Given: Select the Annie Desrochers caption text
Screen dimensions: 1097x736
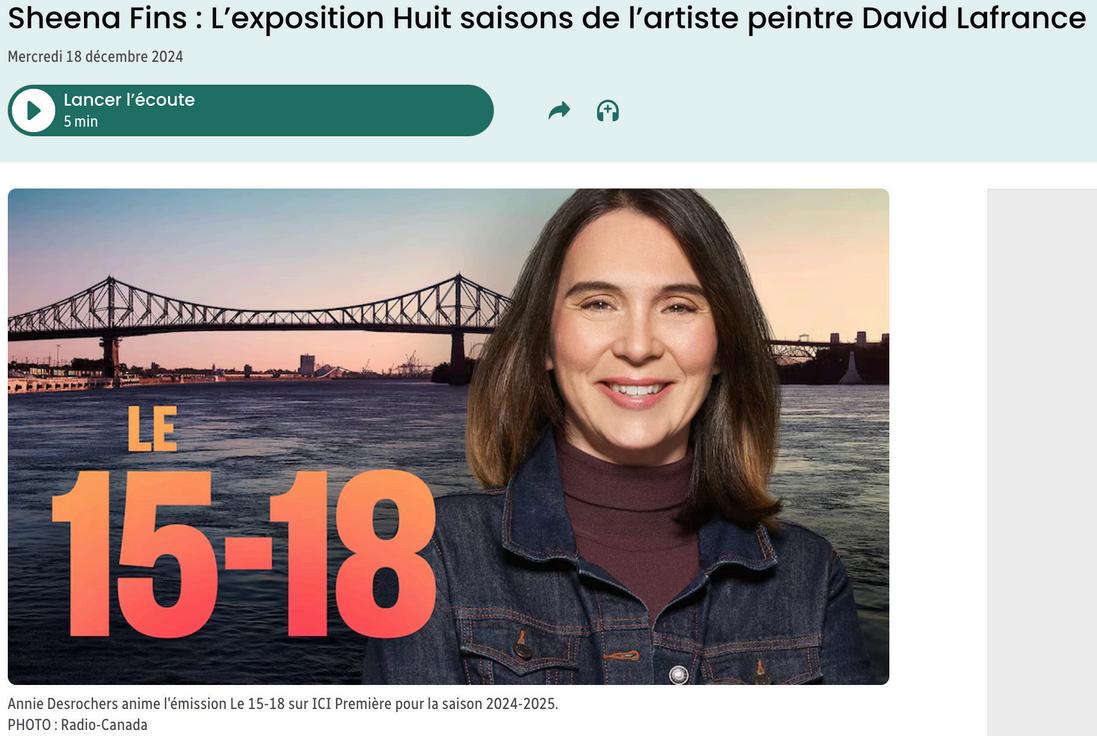Looking at the screenshot, I should tap(283, 704).
